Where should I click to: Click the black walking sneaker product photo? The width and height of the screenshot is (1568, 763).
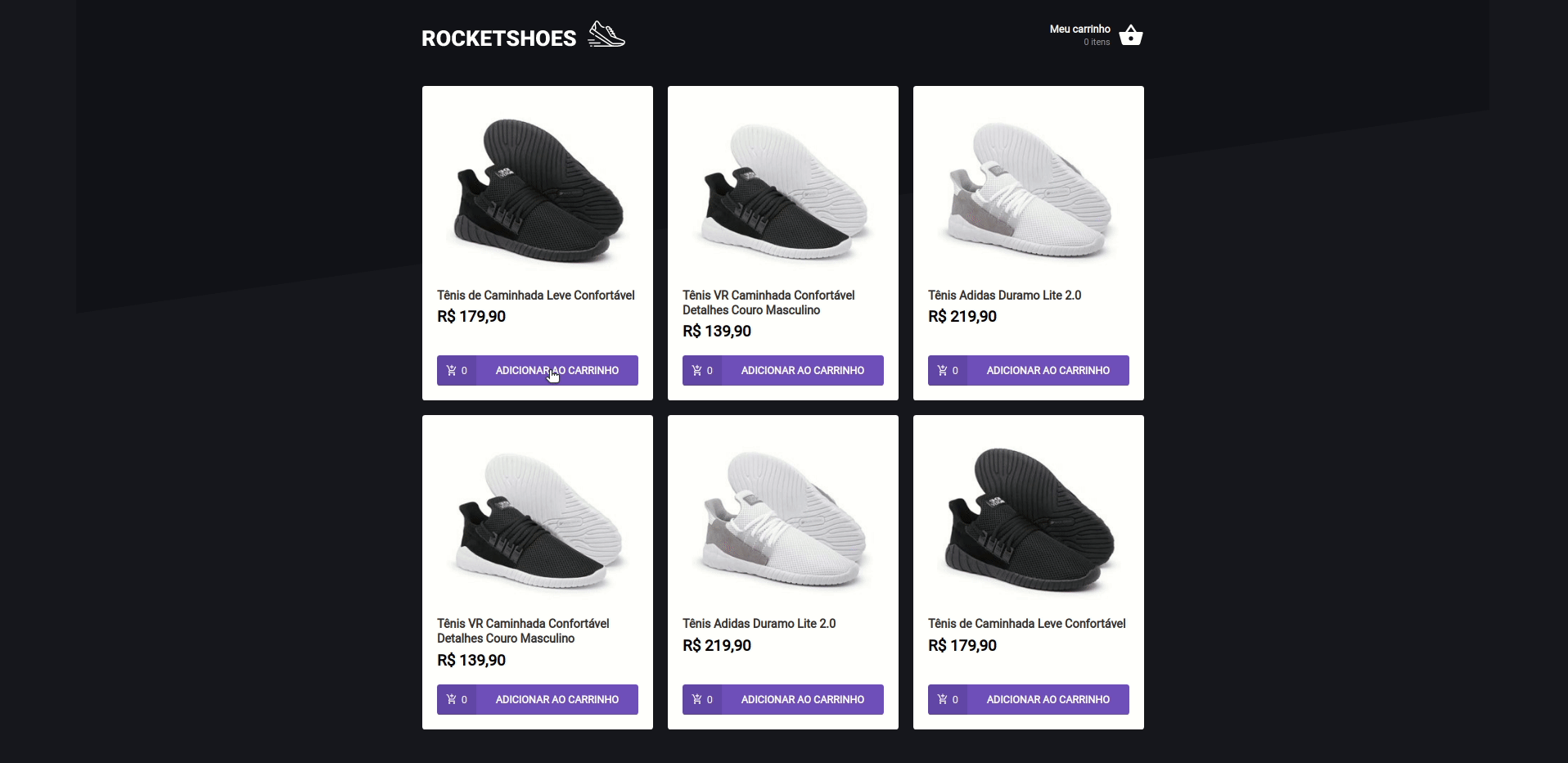pos(537,190)
